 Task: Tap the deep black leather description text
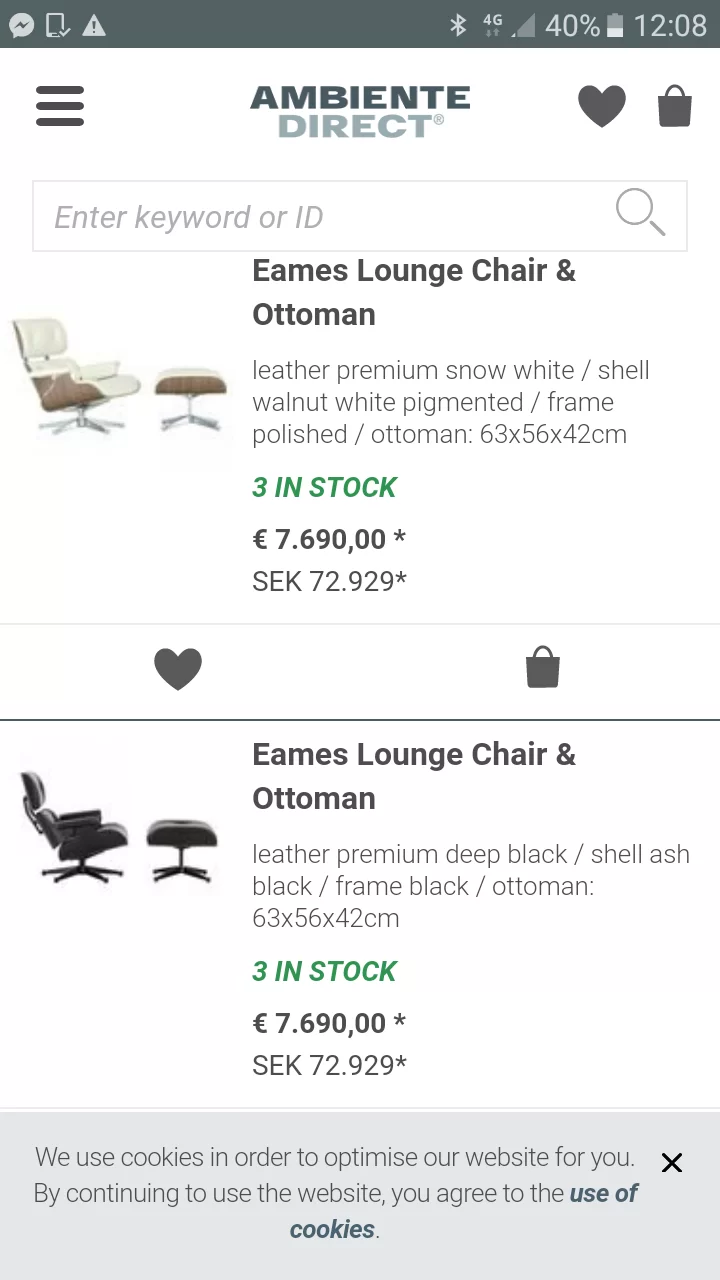[470, 886]
